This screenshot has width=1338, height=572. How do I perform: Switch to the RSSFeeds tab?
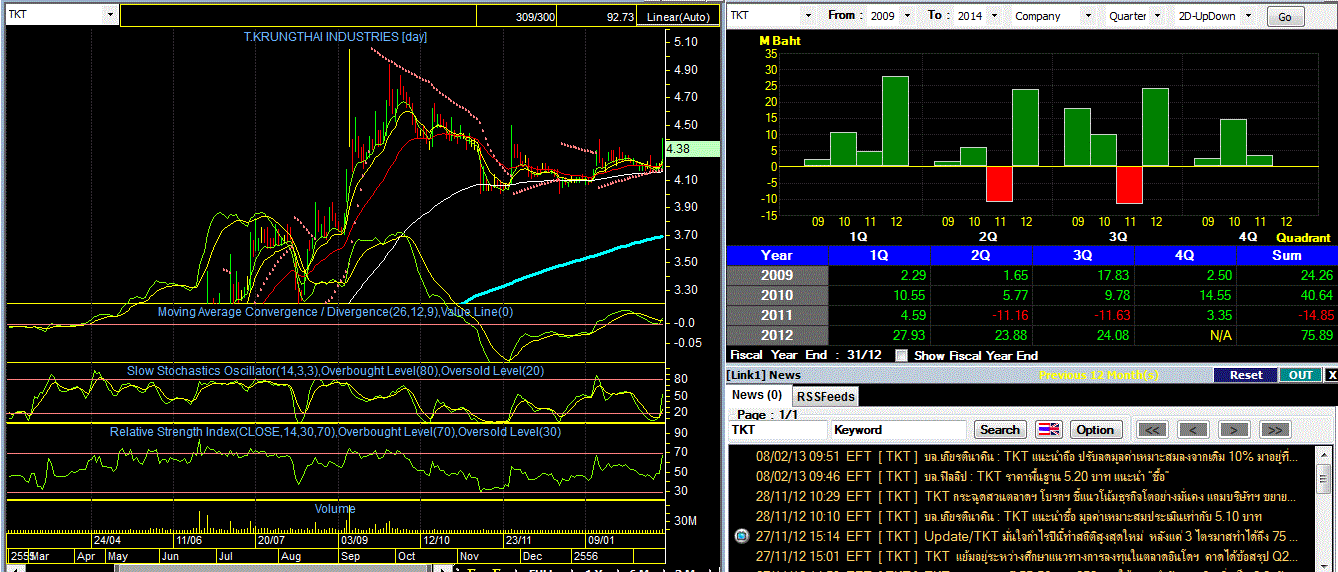825,396
